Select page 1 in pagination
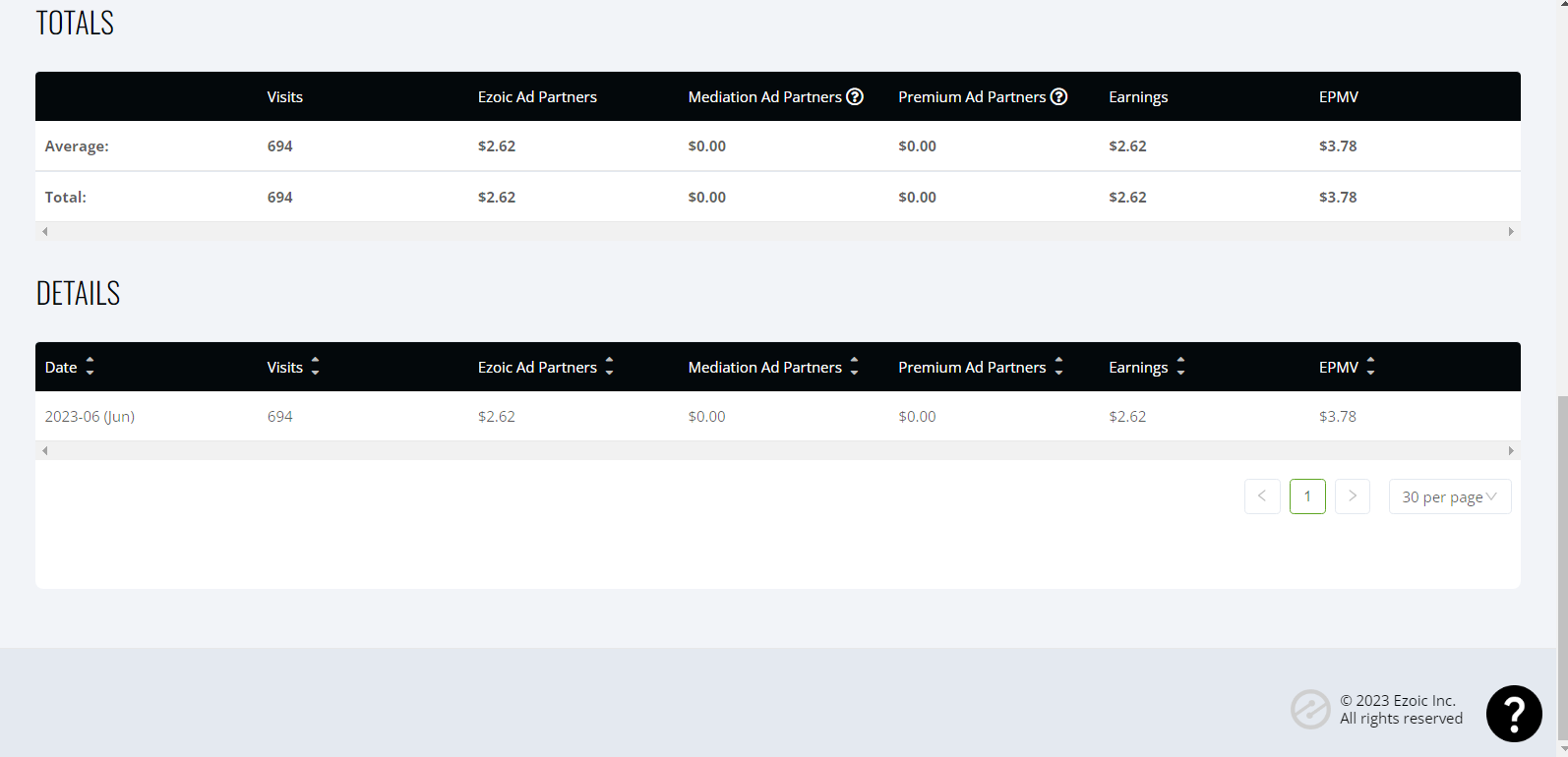This screenshot has width=1568, height=757. pyautogui.click(x=1307, y=496)
